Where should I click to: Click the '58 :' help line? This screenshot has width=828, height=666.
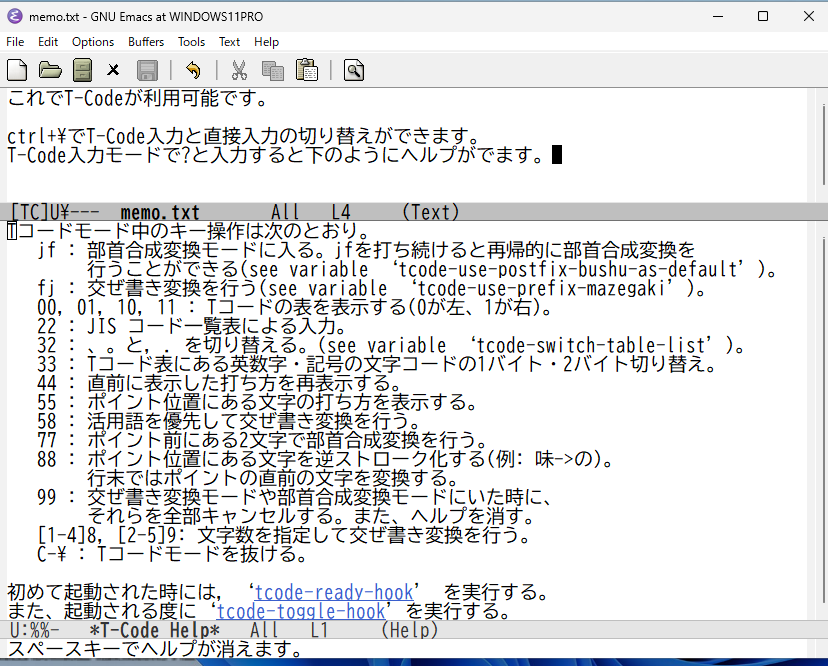click(229, 421)
